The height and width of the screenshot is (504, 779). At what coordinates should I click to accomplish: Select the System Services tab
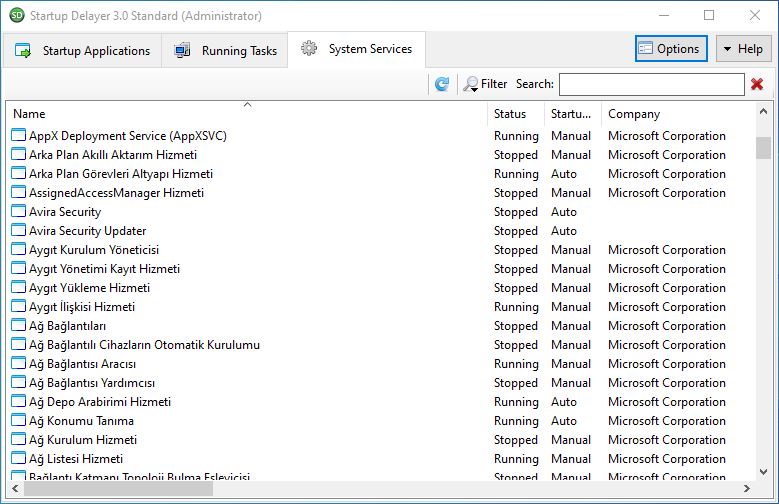357,49
